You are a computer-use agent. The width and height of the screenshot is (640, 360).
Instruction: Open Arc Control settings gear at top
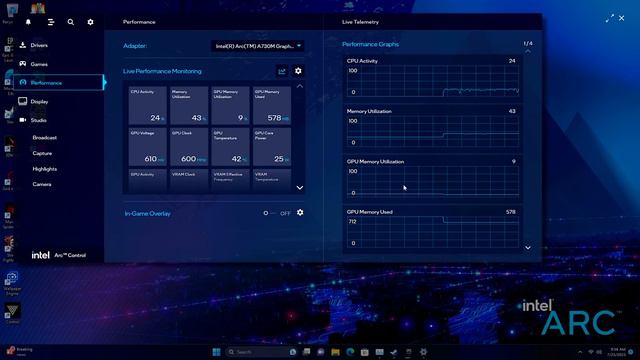tap(90, 22)
